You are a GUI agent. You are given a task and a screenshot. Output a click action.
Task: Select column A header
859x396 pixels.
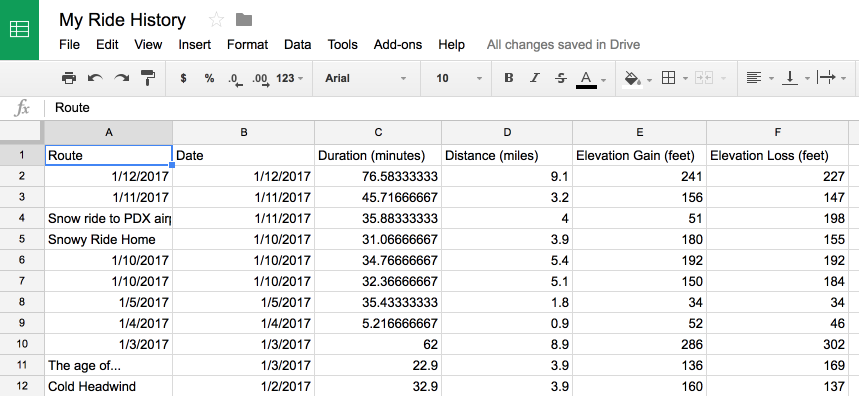(x=108, y=133)
